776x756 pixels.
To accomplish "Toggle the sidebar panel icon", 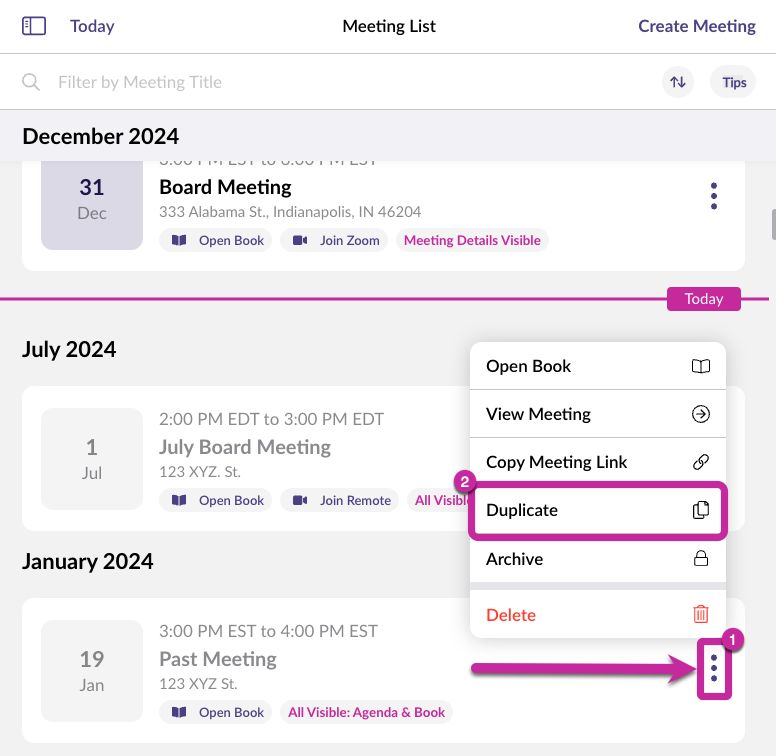I will coord(34,26).
